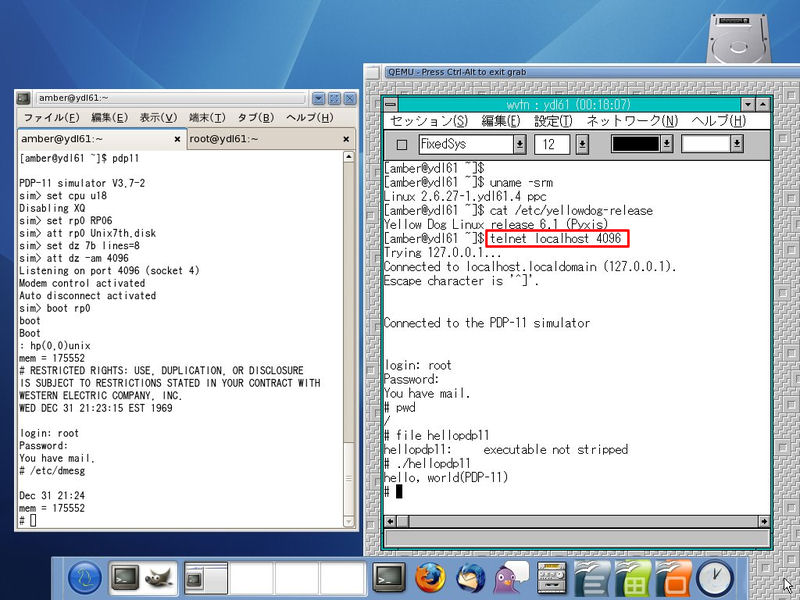Click "Connected to the PDP-11 simulator" line

[x=487, y=323]
